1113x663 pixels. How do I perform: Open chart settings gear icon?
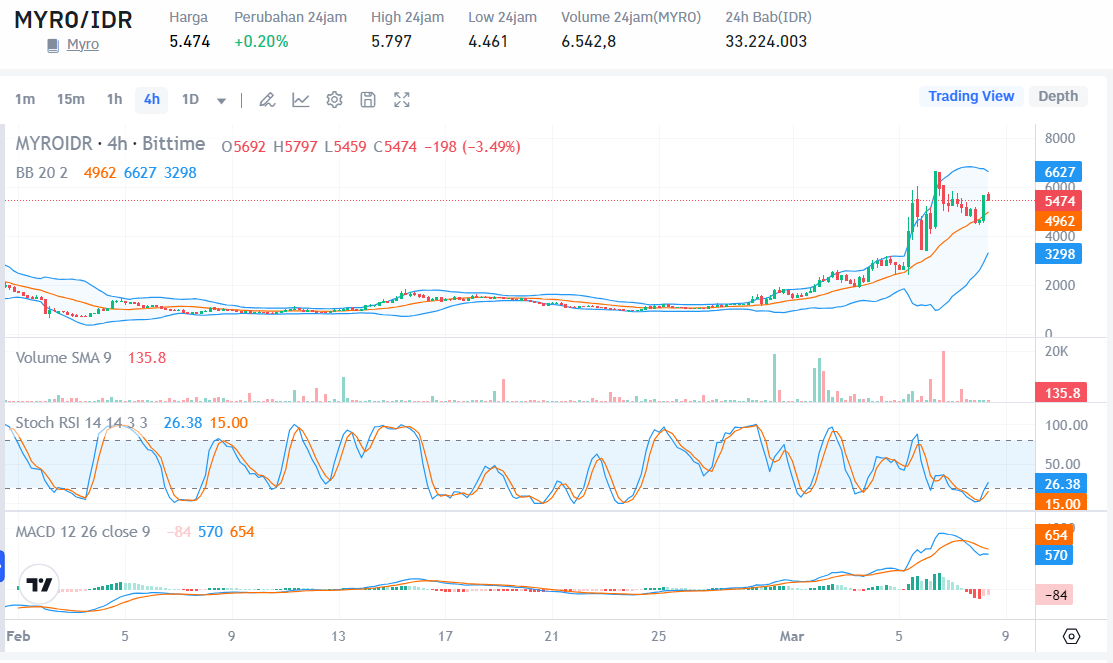[334, 100]
